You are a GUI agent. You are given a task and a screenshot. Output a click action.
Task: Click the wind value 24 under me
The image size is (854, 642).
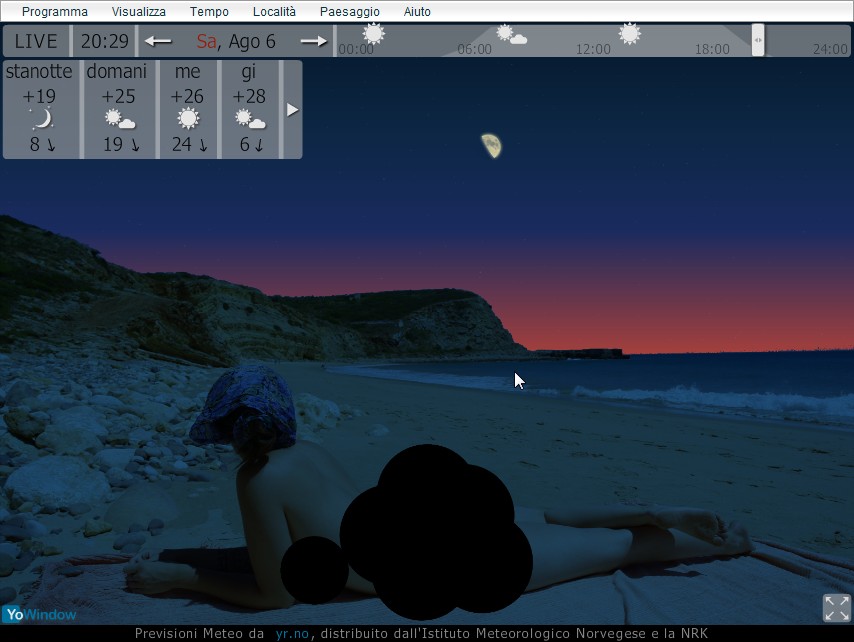point(182,144)
